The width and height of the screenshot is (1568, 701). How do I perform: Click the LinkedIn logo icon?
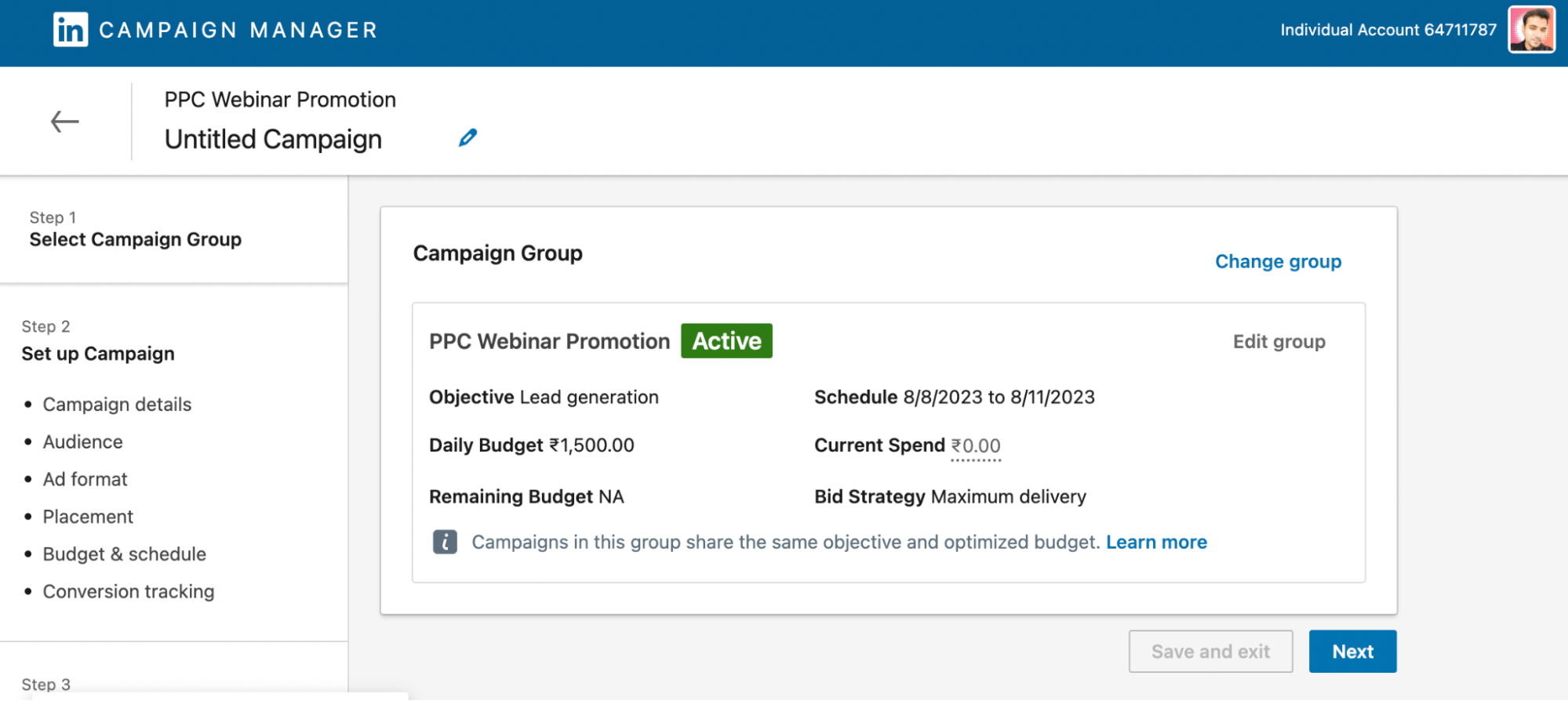[71, 31]
